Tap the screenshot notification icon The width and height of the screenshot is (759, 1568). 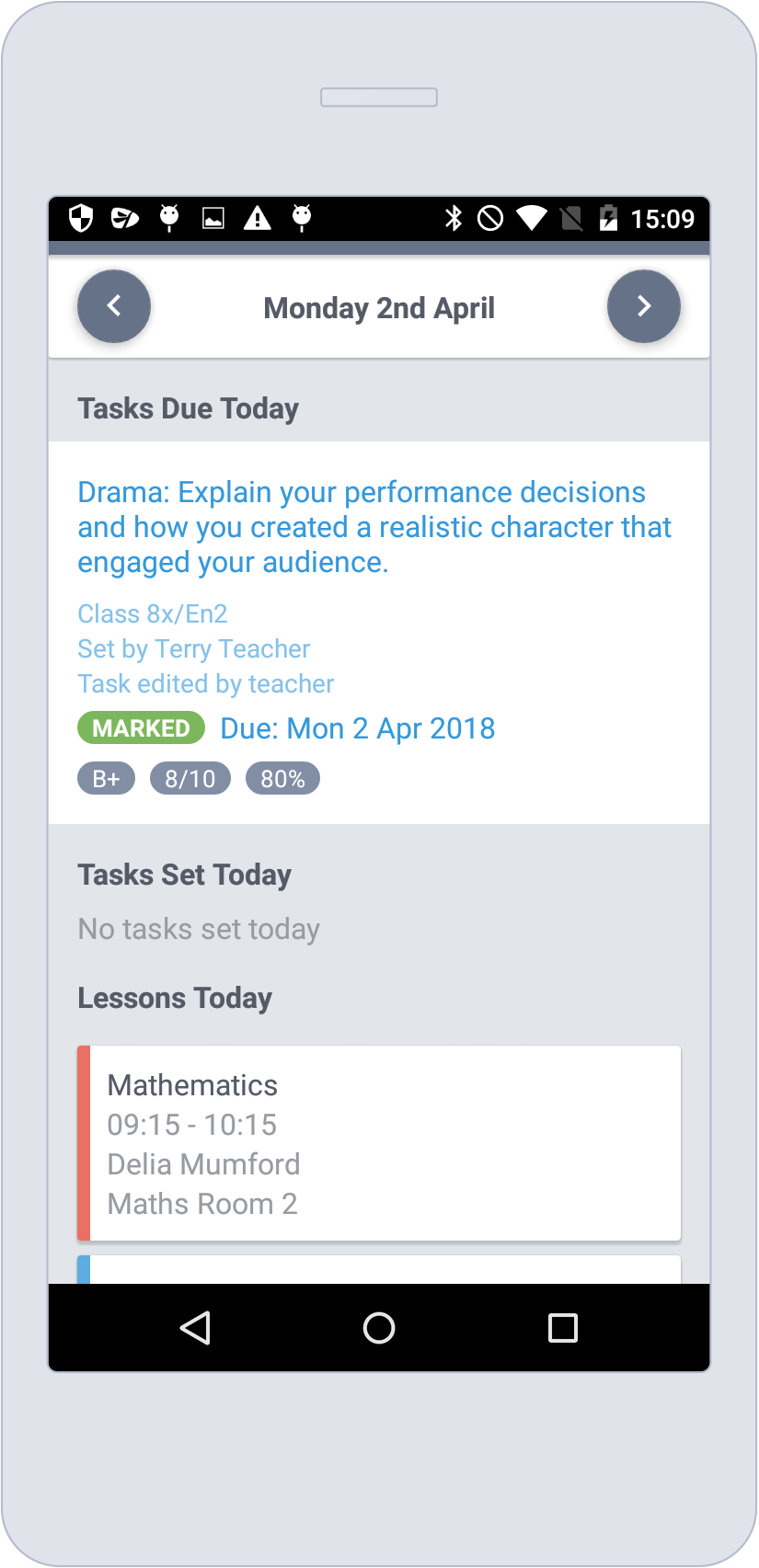[x=212, y=219]
